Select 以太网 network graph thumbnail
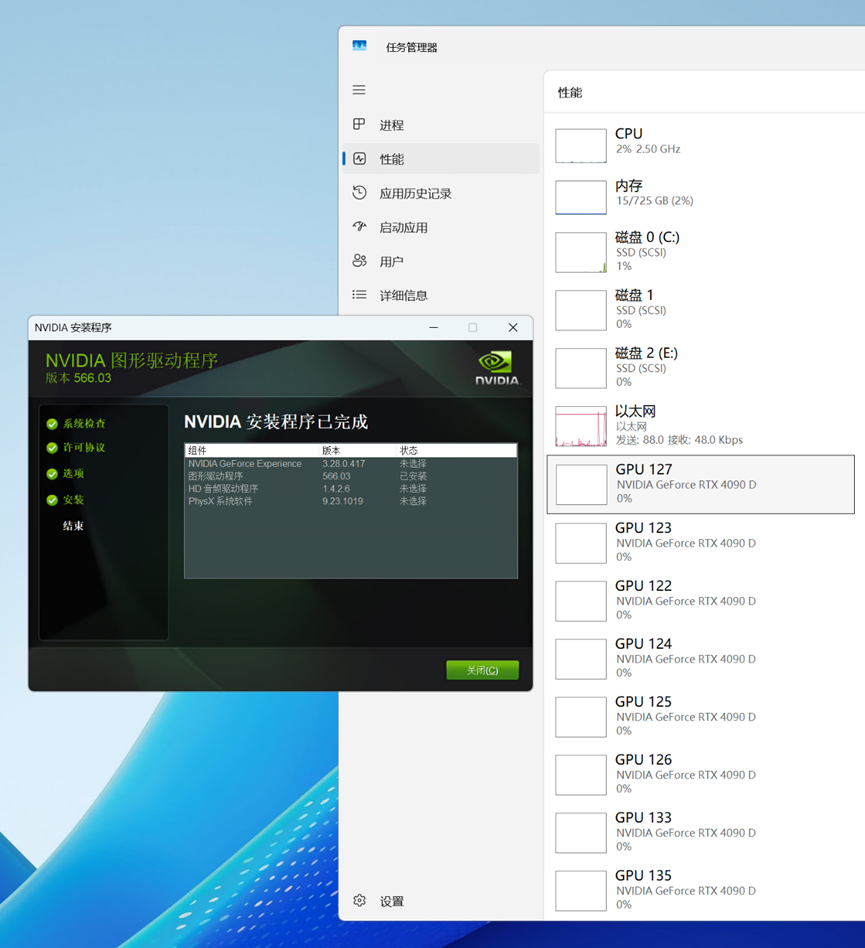Image resolution: width=865 pixels, height=948 pixels. click(581, 426)
